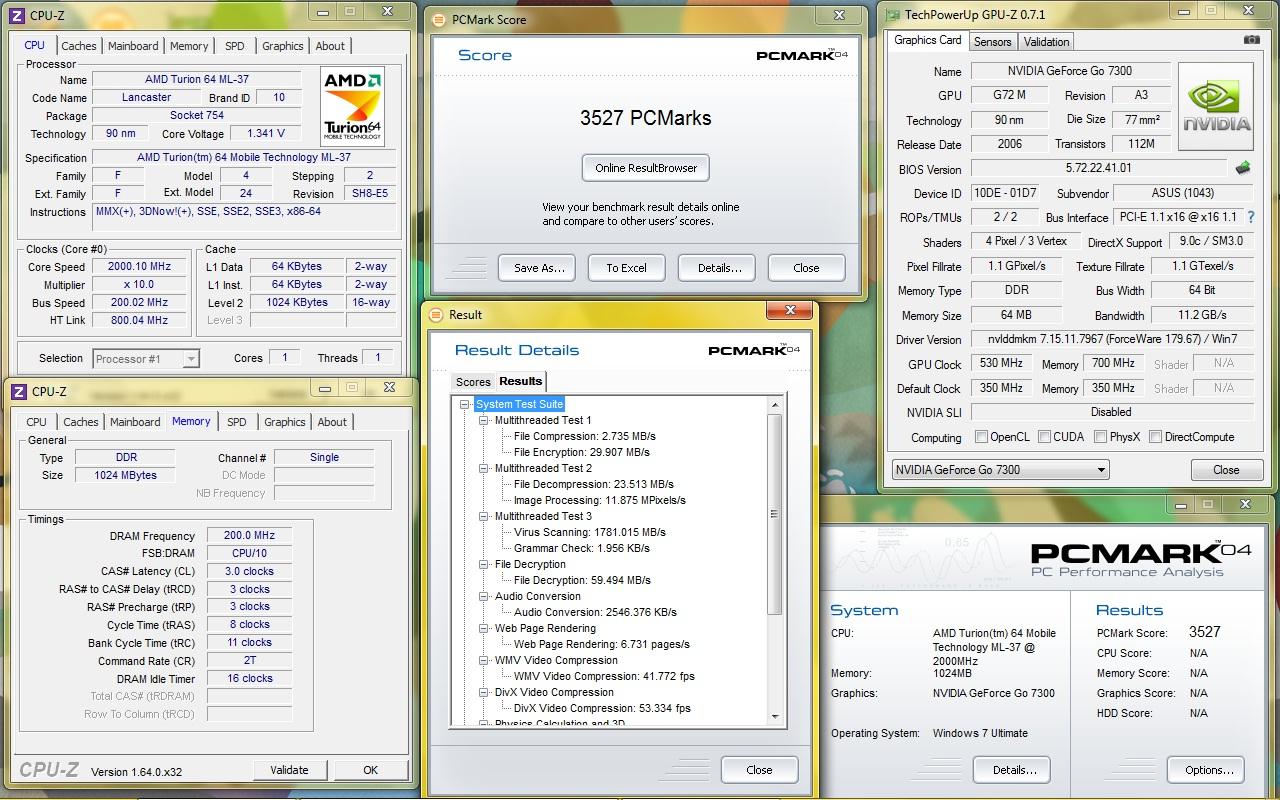
Task: Click the BIOS Version 5.72.22.41.01 field
Action: click(1098, 169)
